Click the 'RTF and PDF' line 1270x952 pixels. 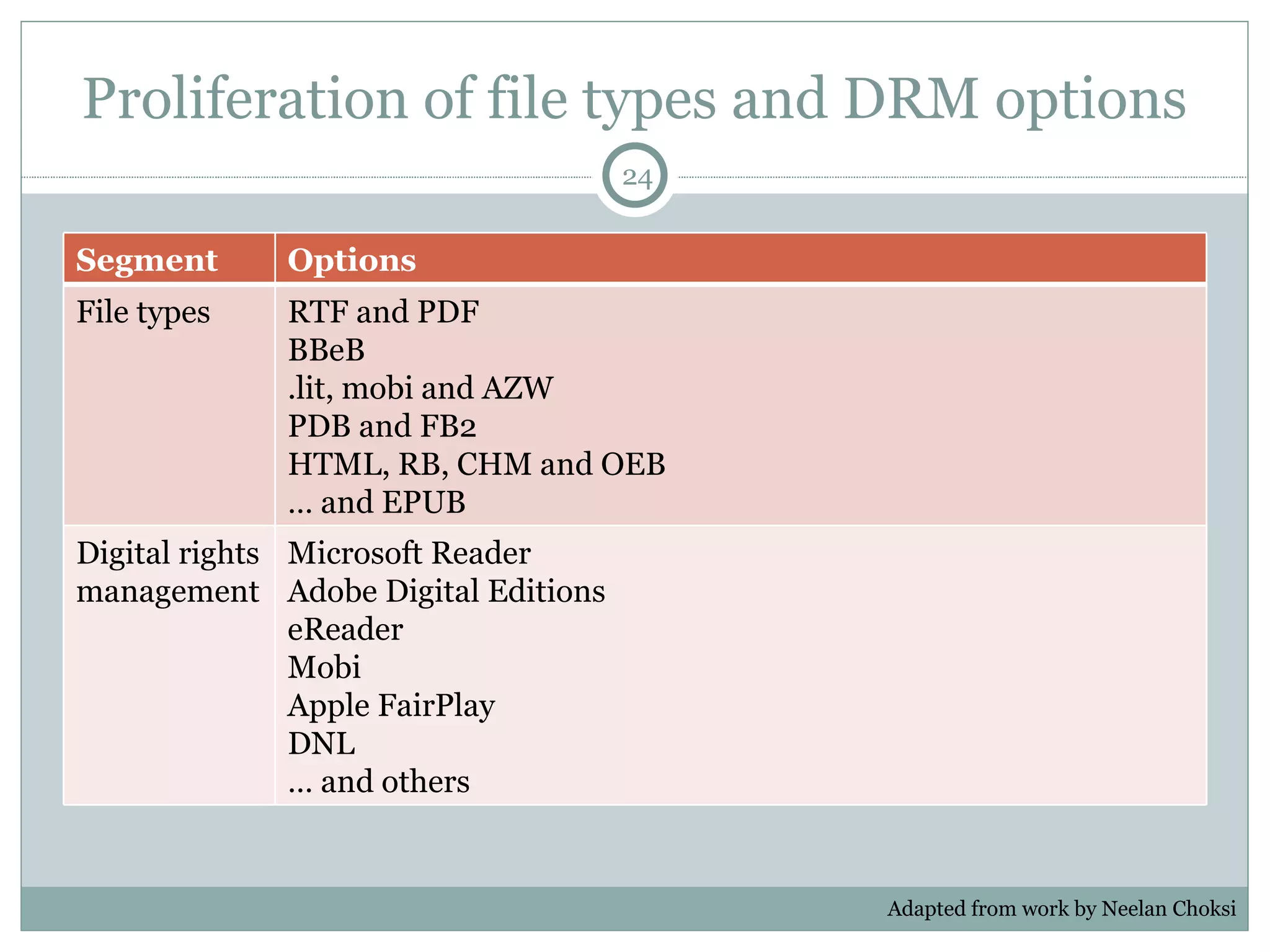click(383, 312)
